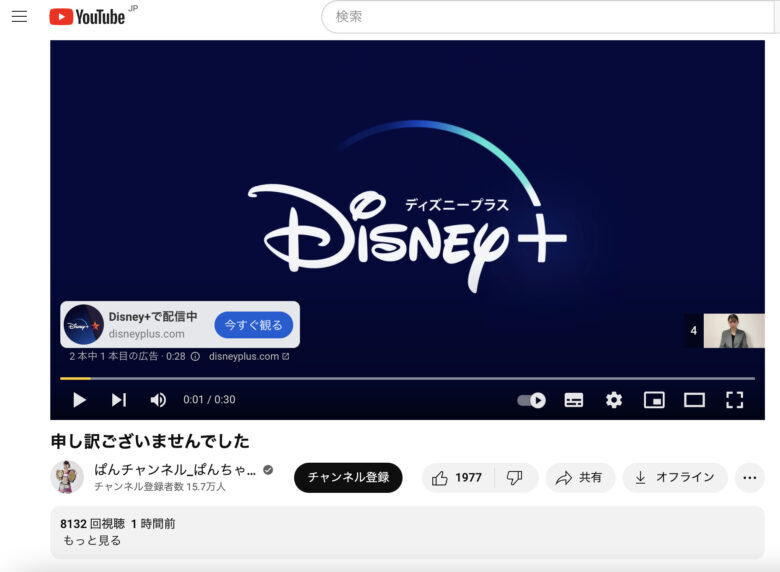Go to YouTube home via logo
The width and height of the screenshot is (780, 572).
click(x=87, y=17)
